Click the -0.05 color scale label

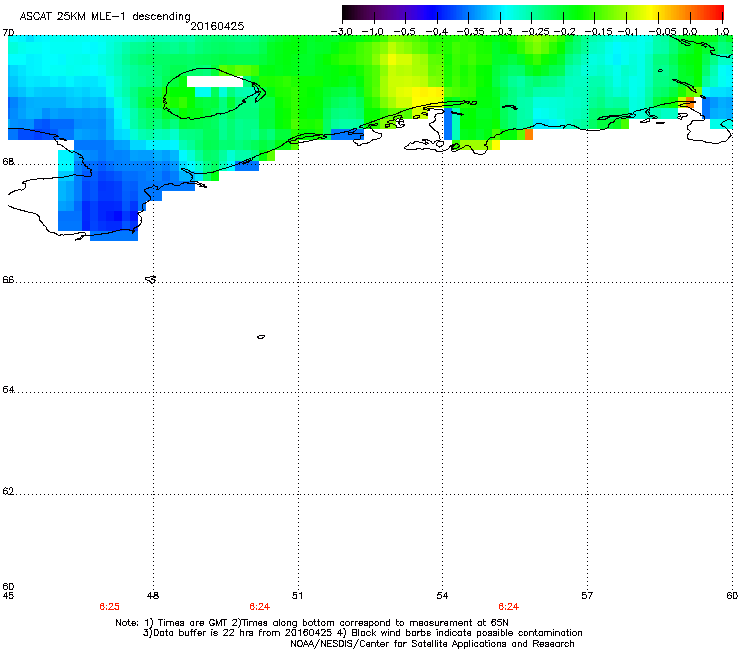point(662,32)
